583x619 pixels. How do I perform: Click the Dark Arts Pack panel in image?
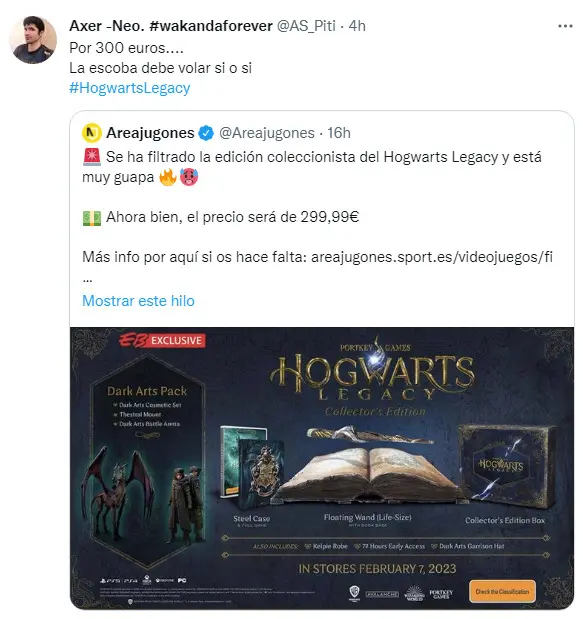[148, 460]
